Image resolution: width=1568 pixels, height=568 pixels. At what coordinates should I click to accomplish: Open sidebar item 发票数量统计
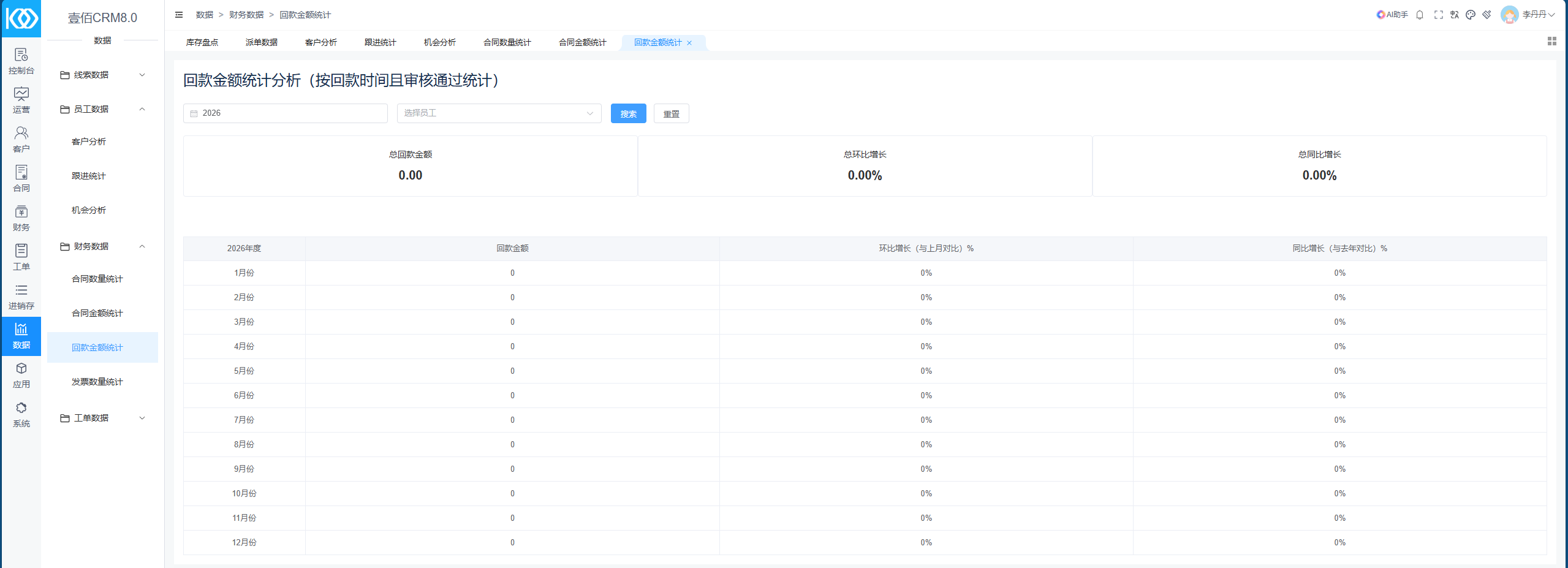[x=102, y=382]
